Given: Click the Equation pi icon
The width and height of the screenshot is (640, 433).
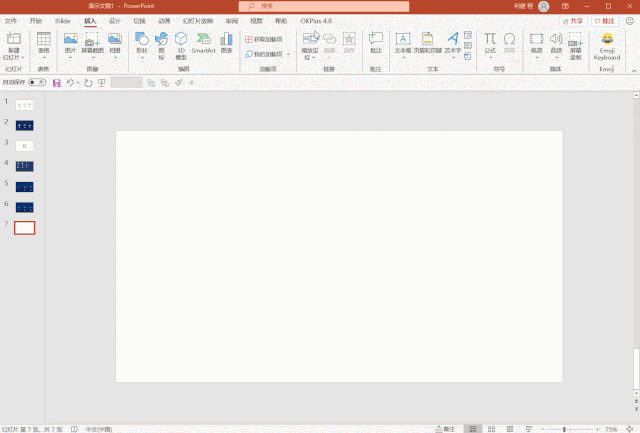Looking at the screenshot, I should (x=490, y=38).
